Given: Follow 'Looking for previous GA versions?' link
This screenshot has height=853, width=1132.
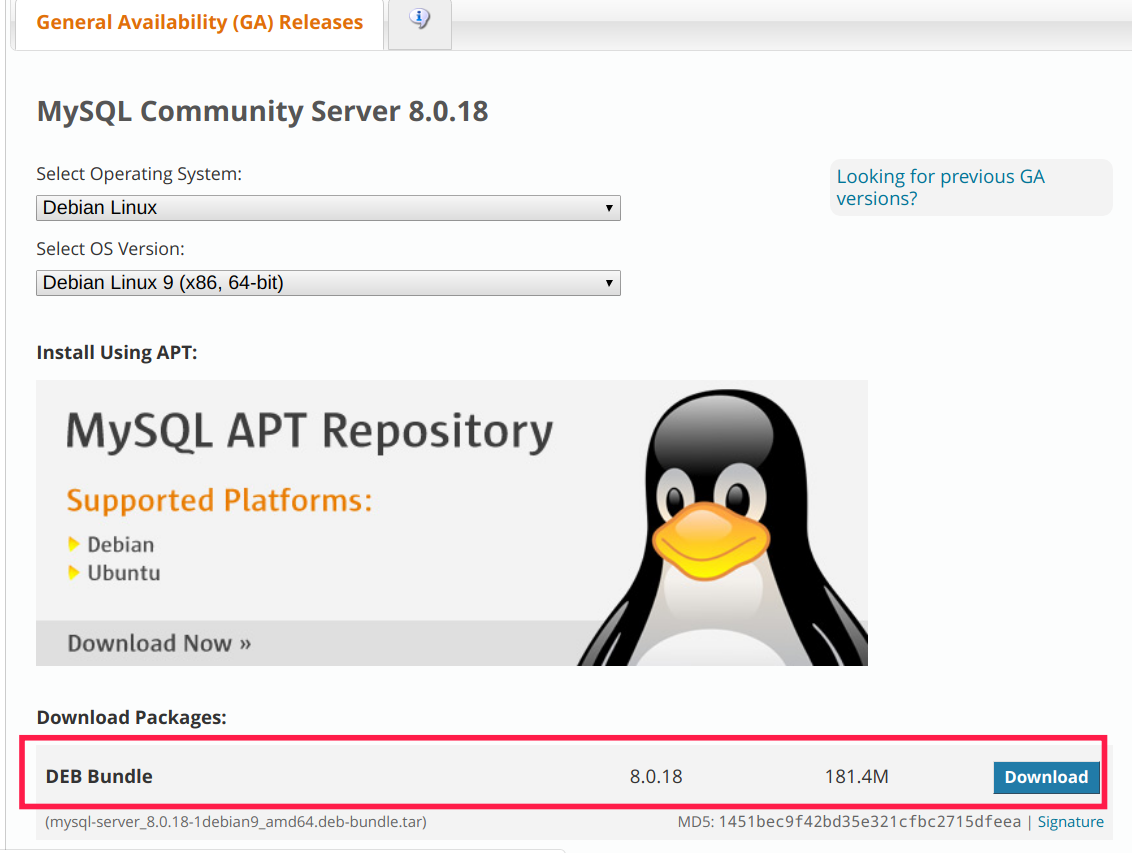Looking at the screenshot, I should (x=940, y=188).
